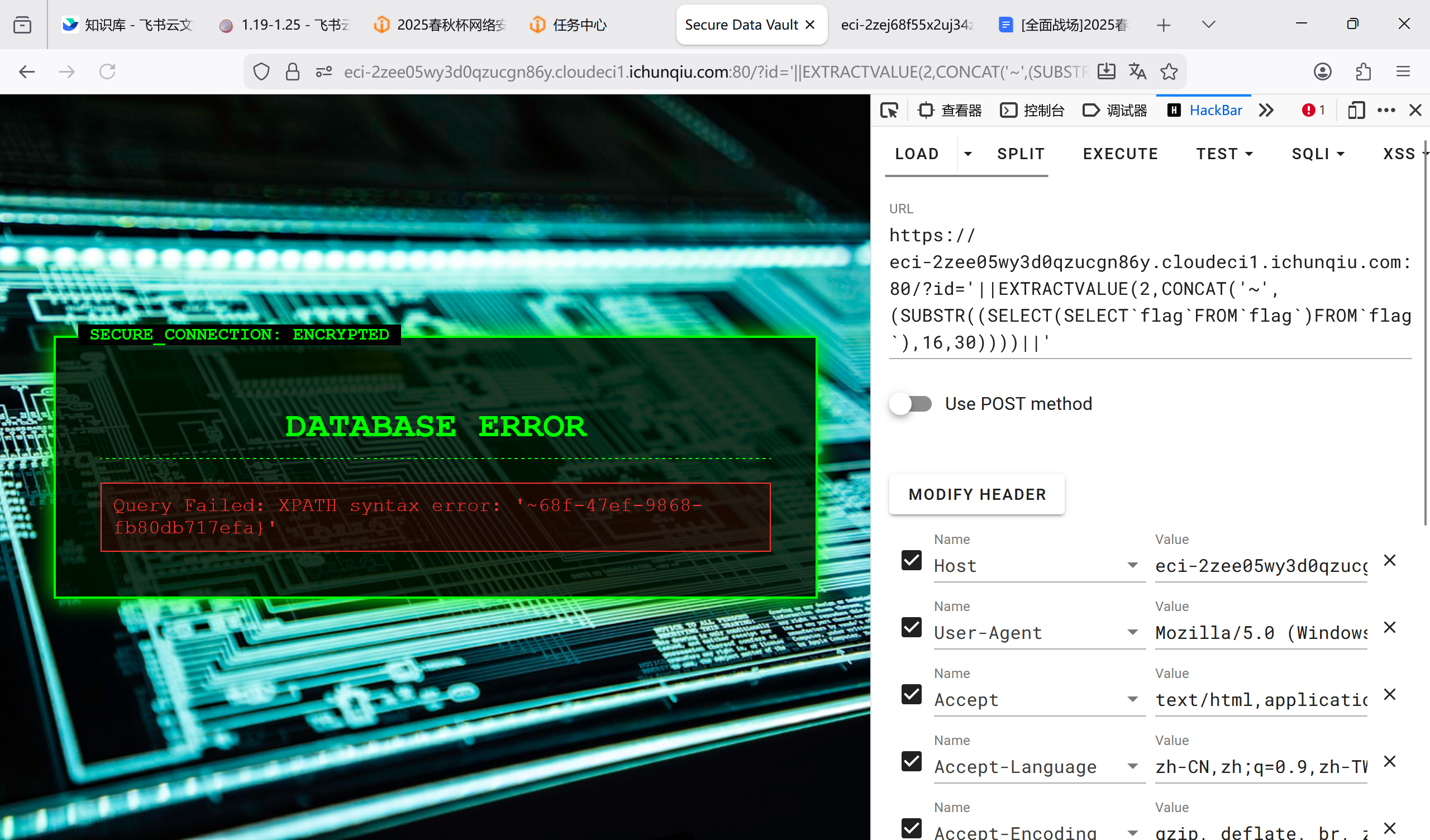This screenshot has height=840, width=1430.
Task: Open the extensions puzzle icon
Action: click(1363, 71)
